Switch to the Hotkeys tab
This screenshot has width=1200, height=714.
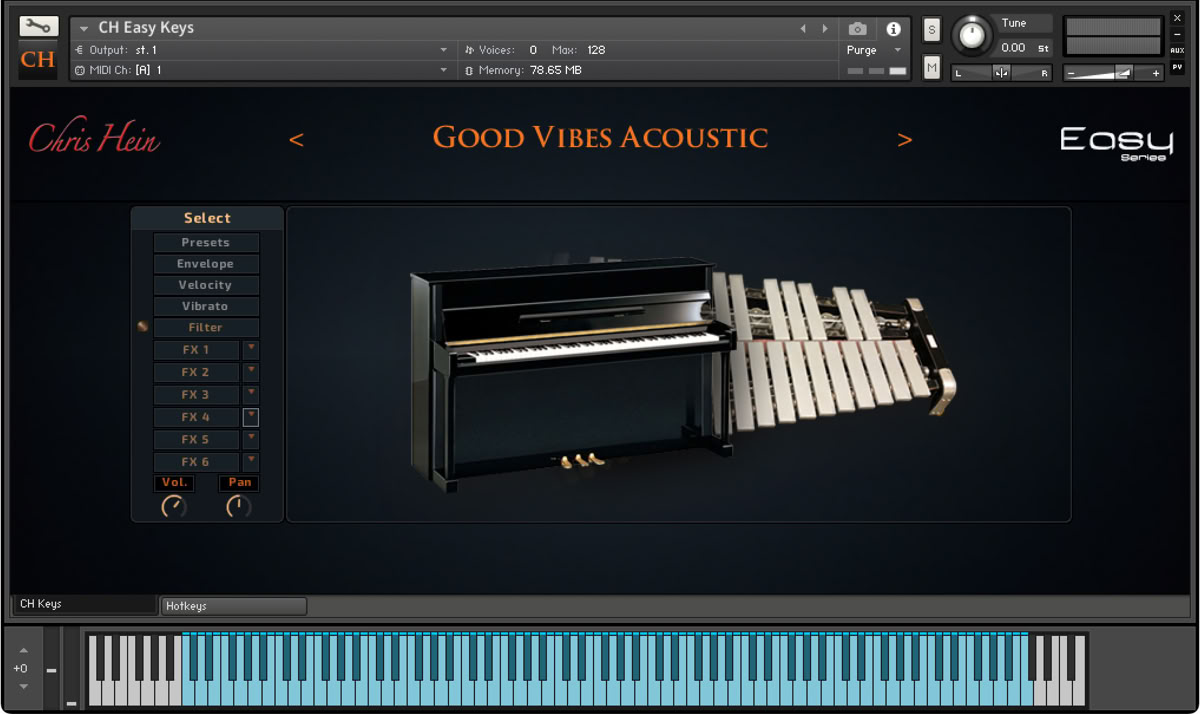(233, 606)
